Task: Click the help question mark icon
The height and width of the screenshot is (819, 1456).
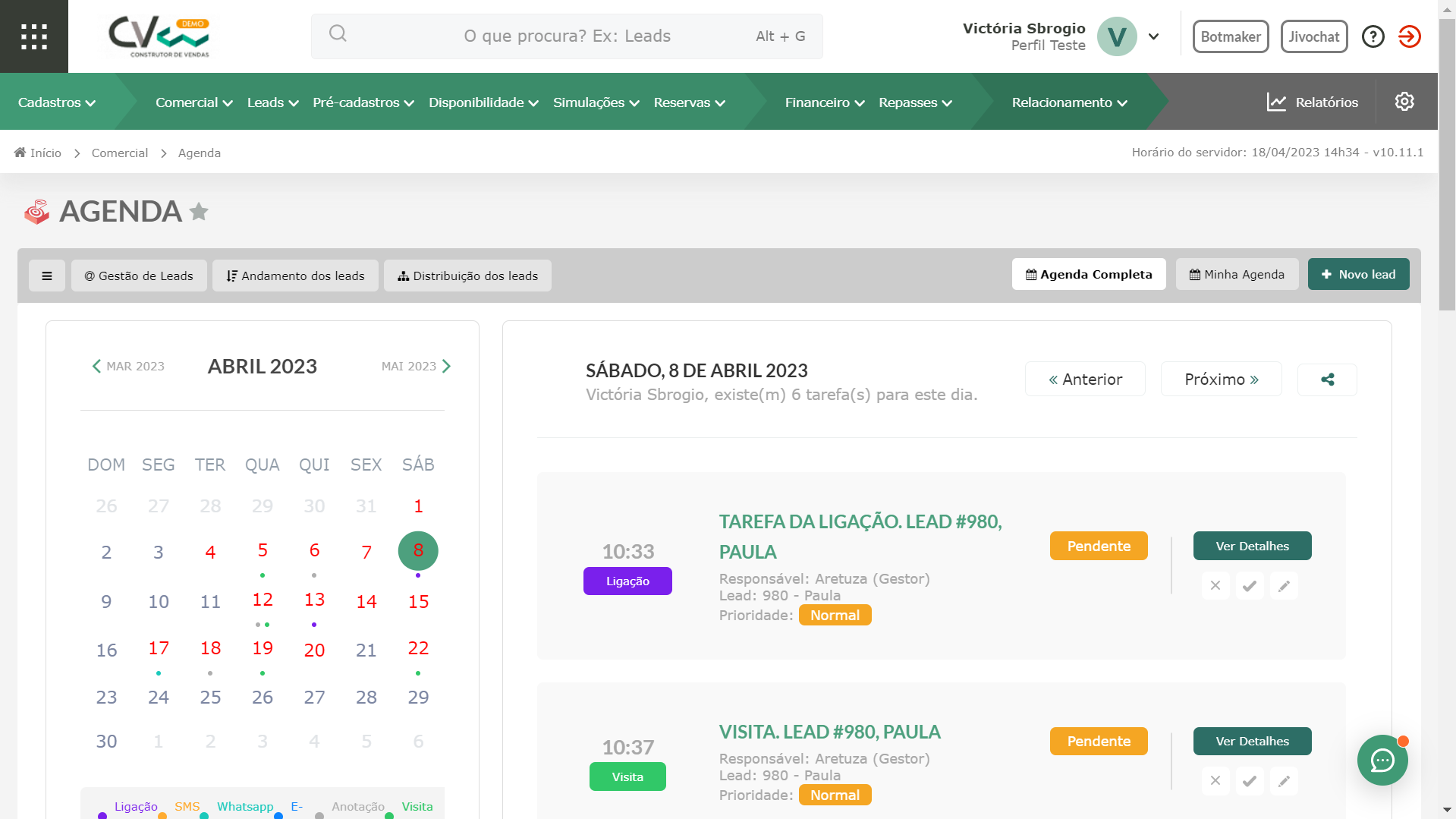Action: click(x=1373, y=36)
